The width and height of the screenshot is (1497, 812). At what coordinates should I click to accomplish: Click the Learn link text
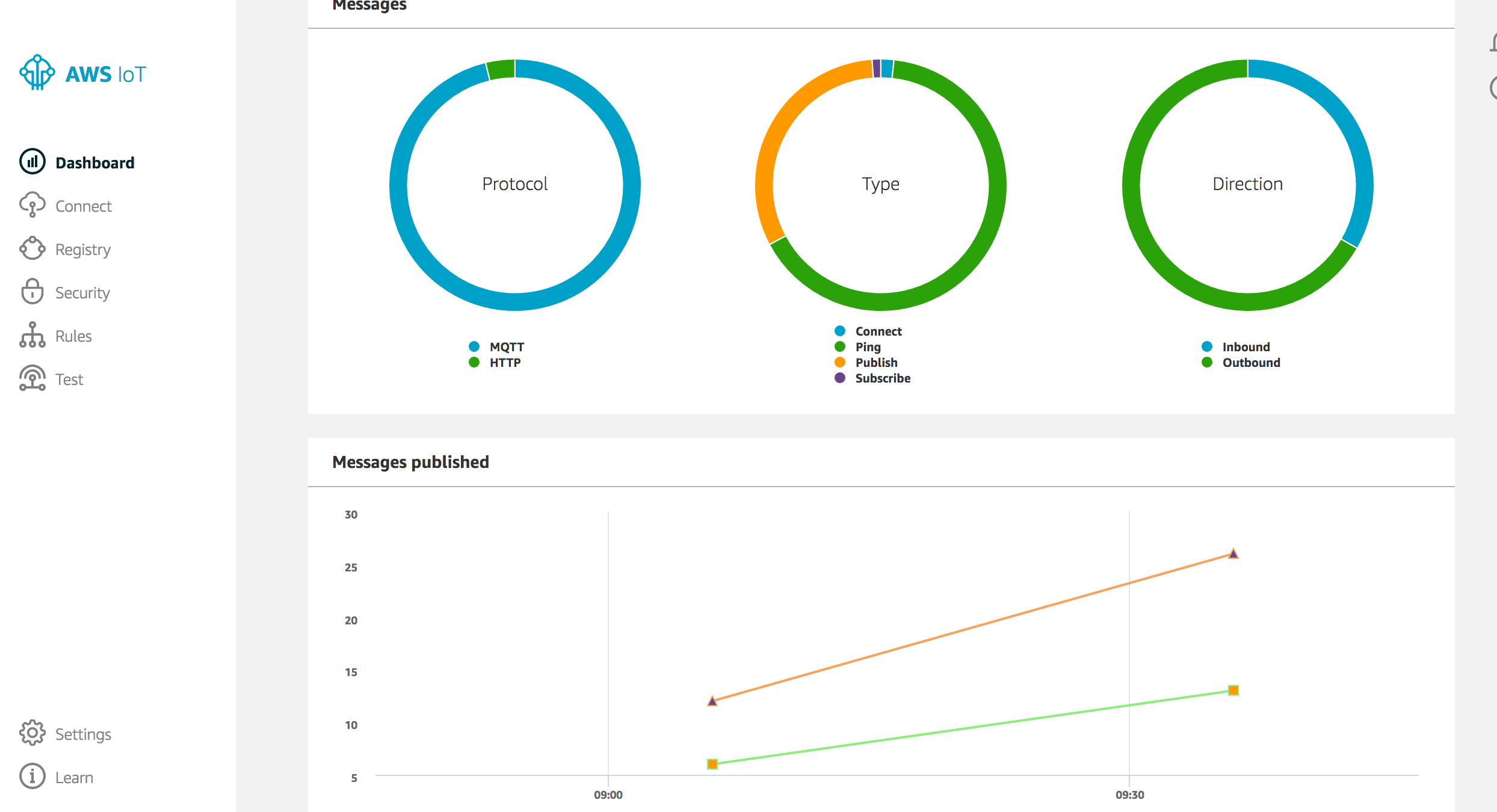pyautogui.click(x=74, y=778)
